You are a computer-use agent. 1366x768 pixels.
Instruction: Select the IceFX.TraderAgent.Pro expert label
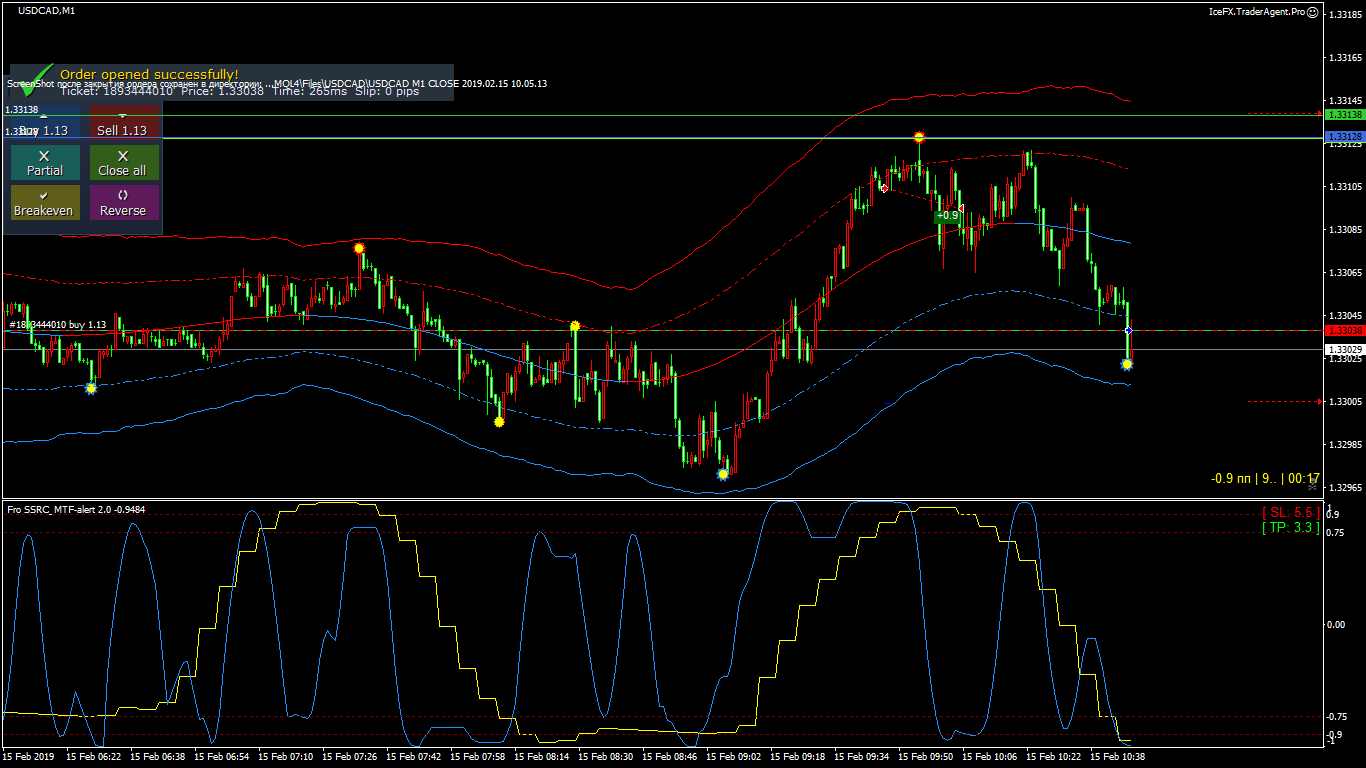point(1256,12)
